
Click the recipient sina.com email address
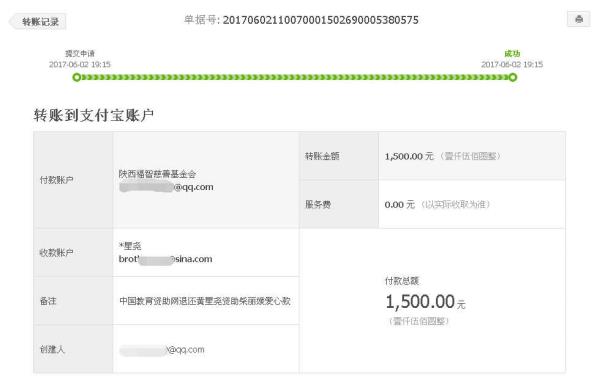165,259
